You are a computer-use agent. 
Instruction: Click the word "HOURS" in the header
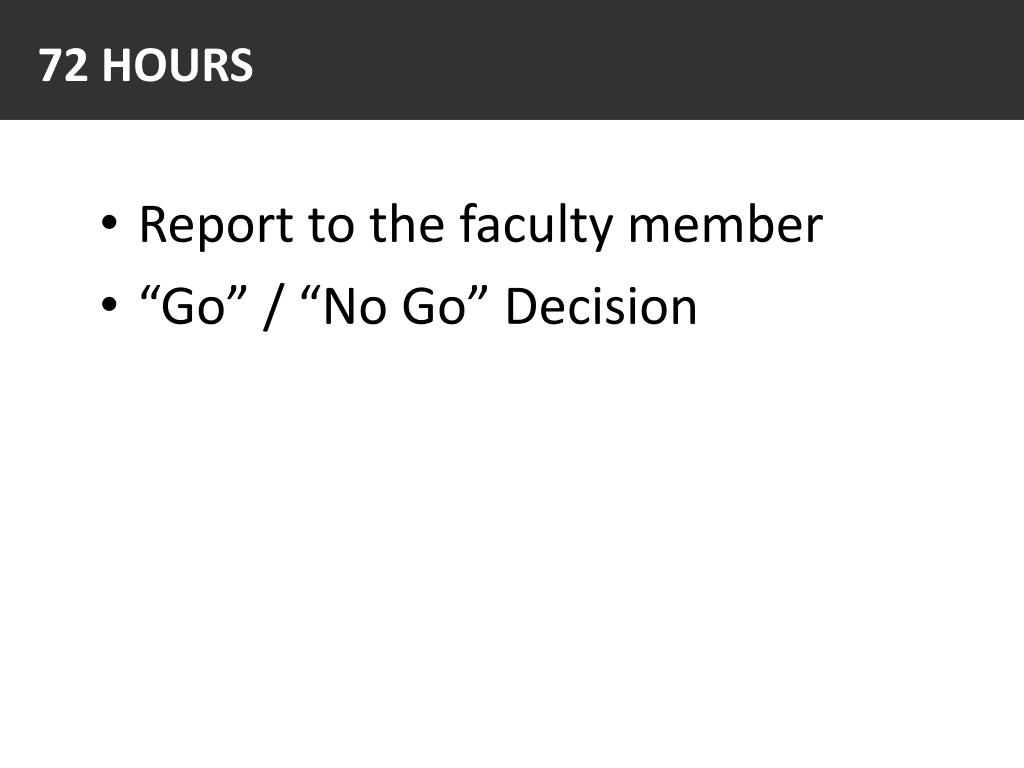pyautogui.click(x=178, y=65)
